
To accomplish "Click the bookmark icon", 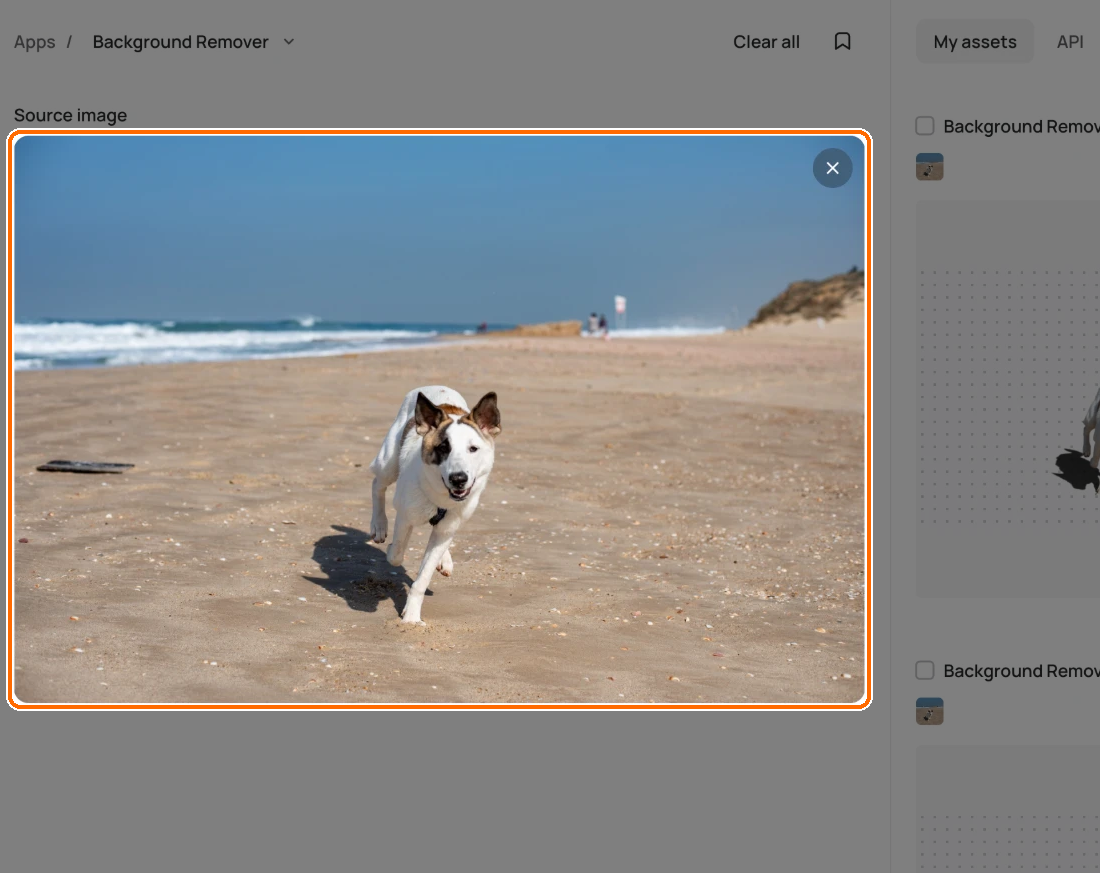I will click(x=842, y=41).
